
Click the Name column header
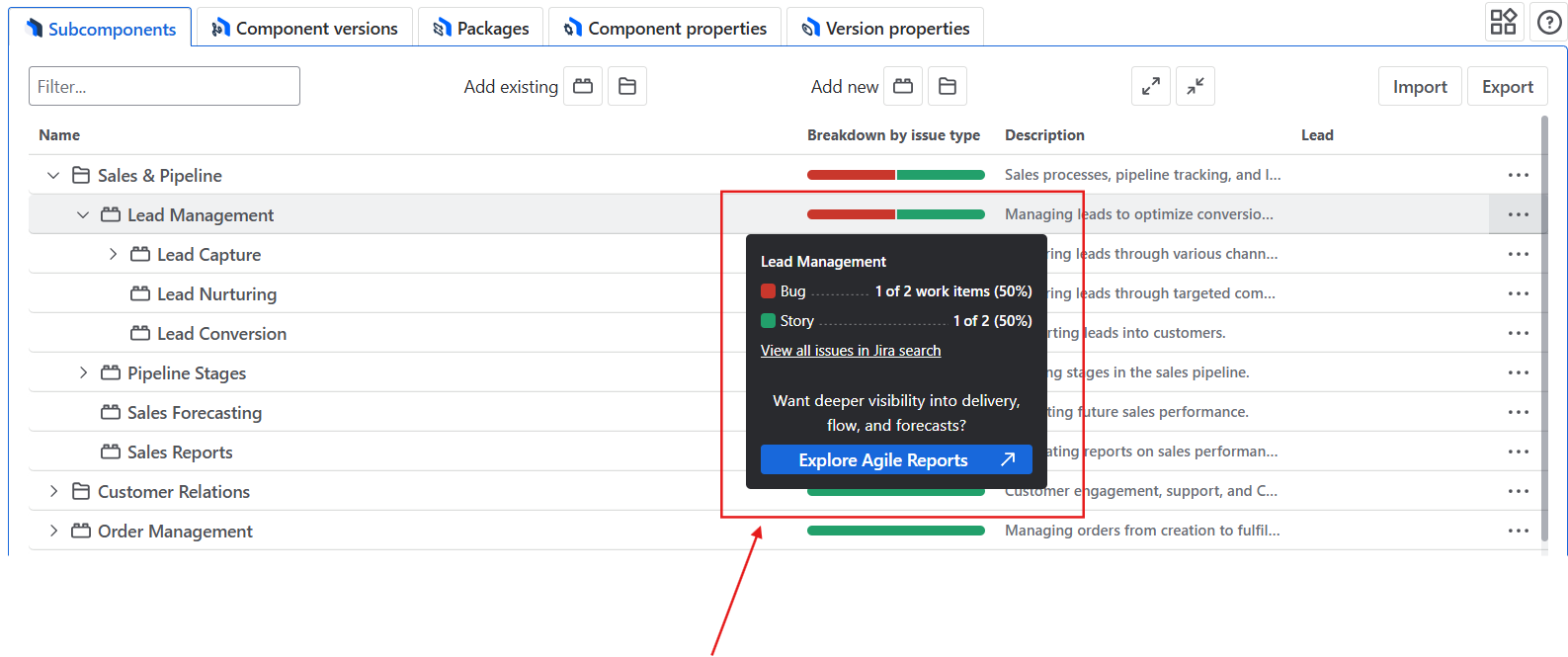[x=59, y=135]
